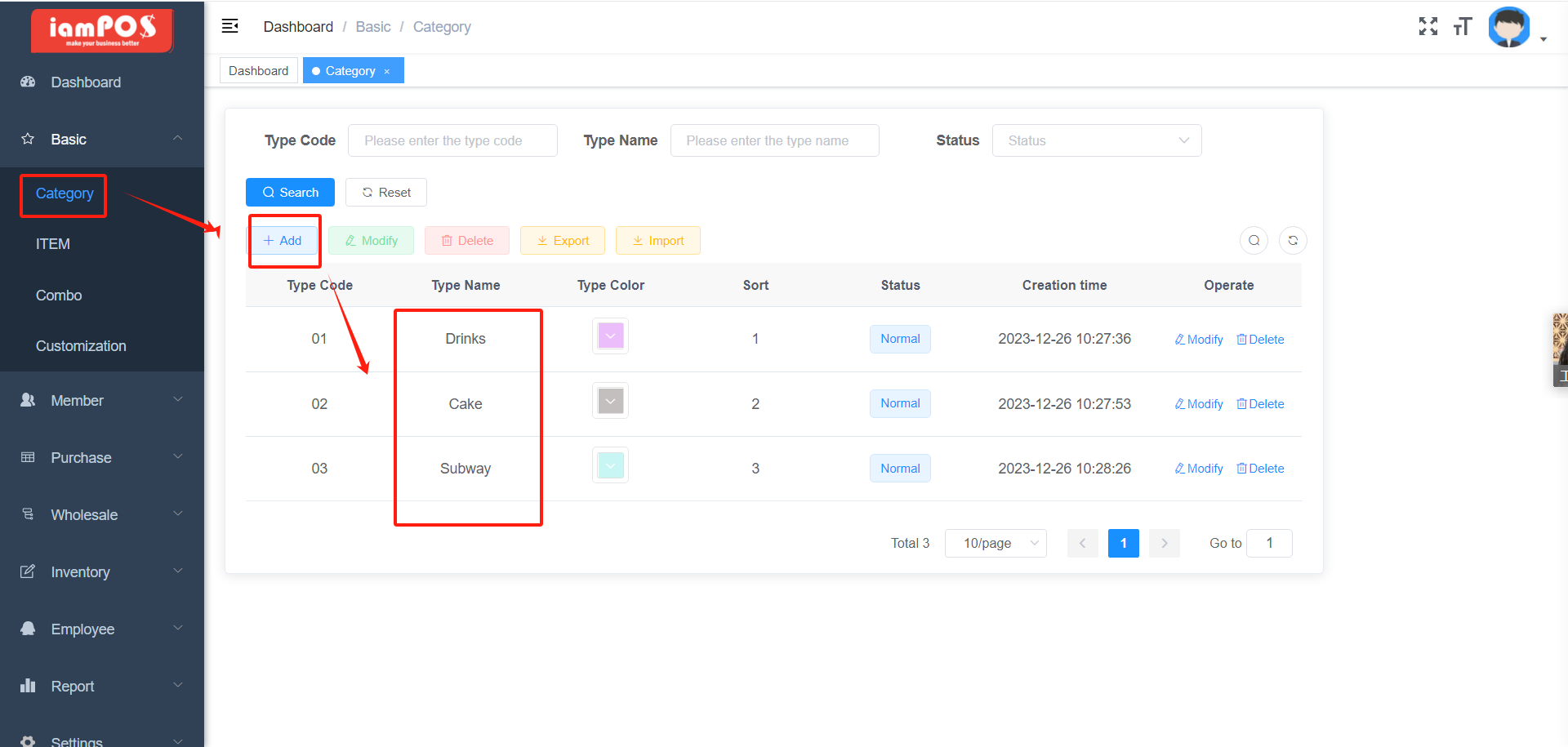Image resolution: width=1568 pixels, height=747 pixels.
Task: Click the Type Code input field
Action: coord(452,140)
